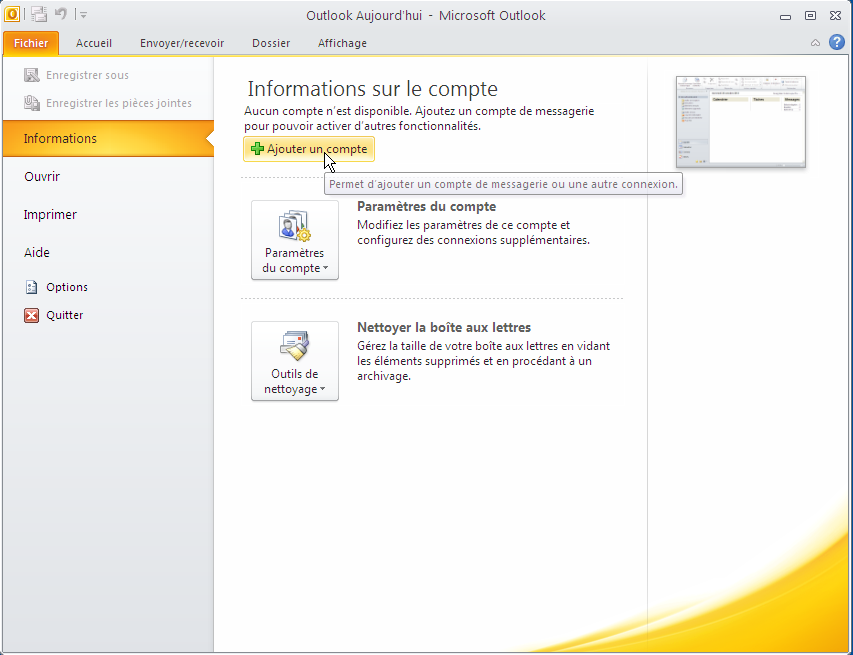Collapse the ribbon with the chevron icon
The height and width of the screenshot is (655, 853).
815,43
